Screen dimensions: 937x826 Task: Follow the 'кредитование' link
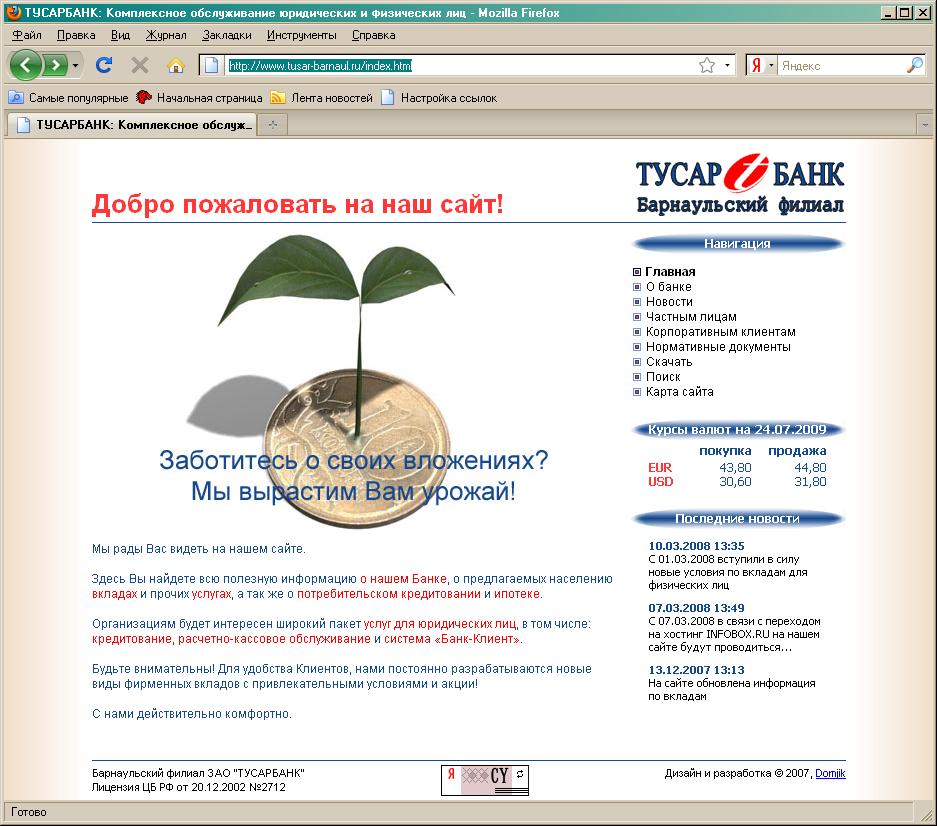coord(131,639)
